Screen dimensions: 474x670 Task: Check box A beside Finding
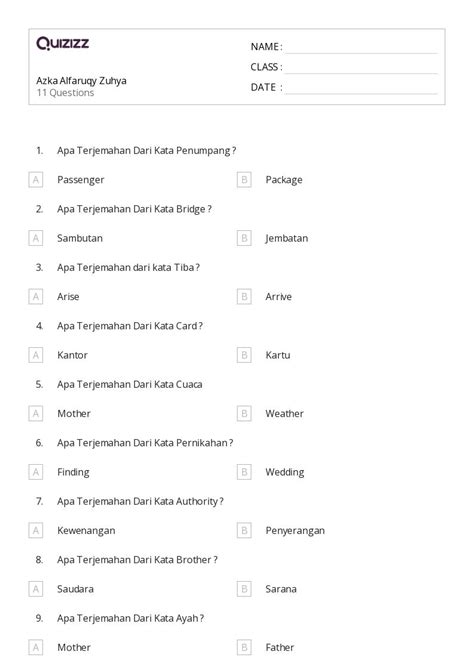point(36,472)
